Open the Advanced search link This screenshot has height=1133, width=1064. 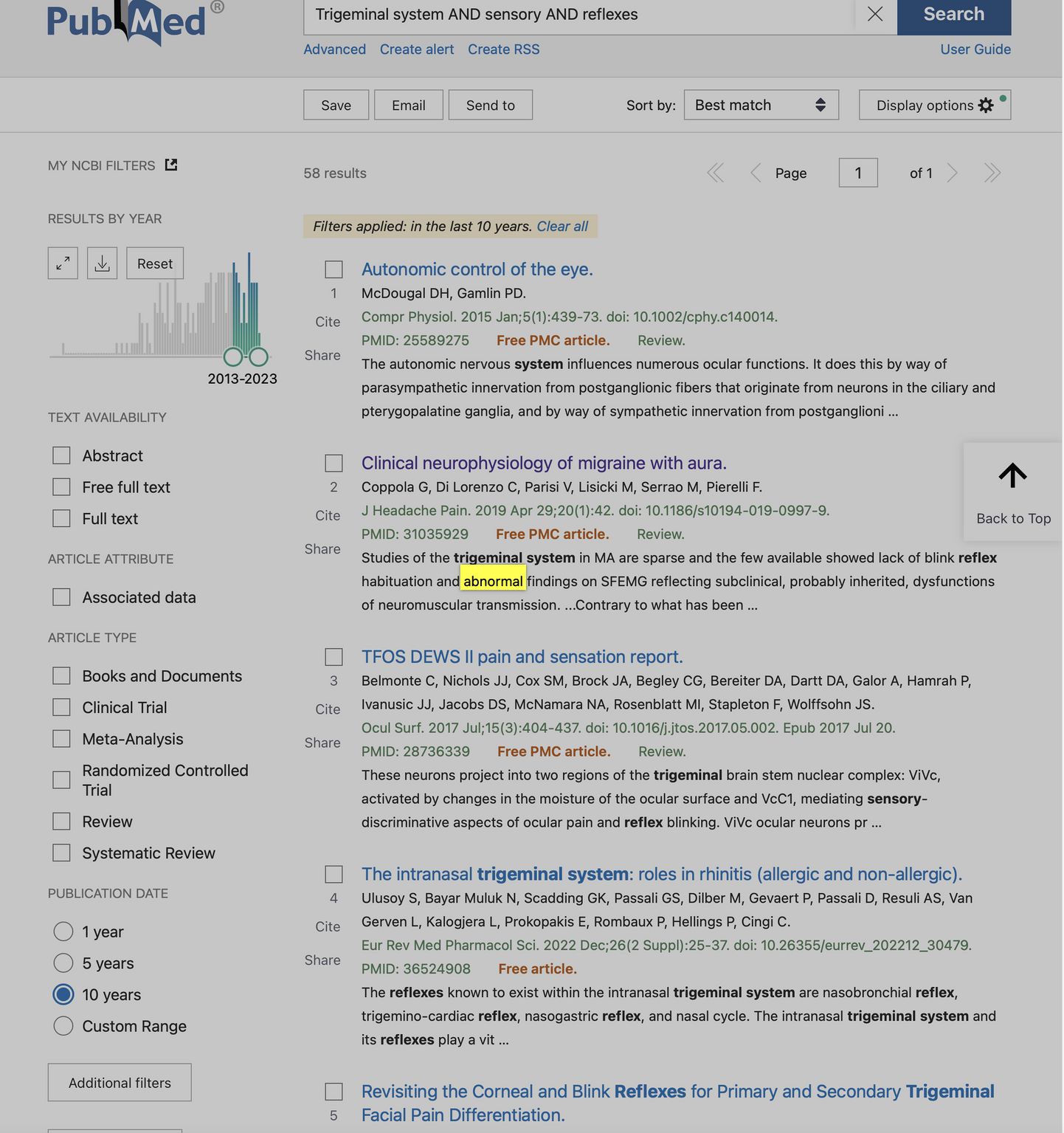pyautogui.click(x=334, y=49)
